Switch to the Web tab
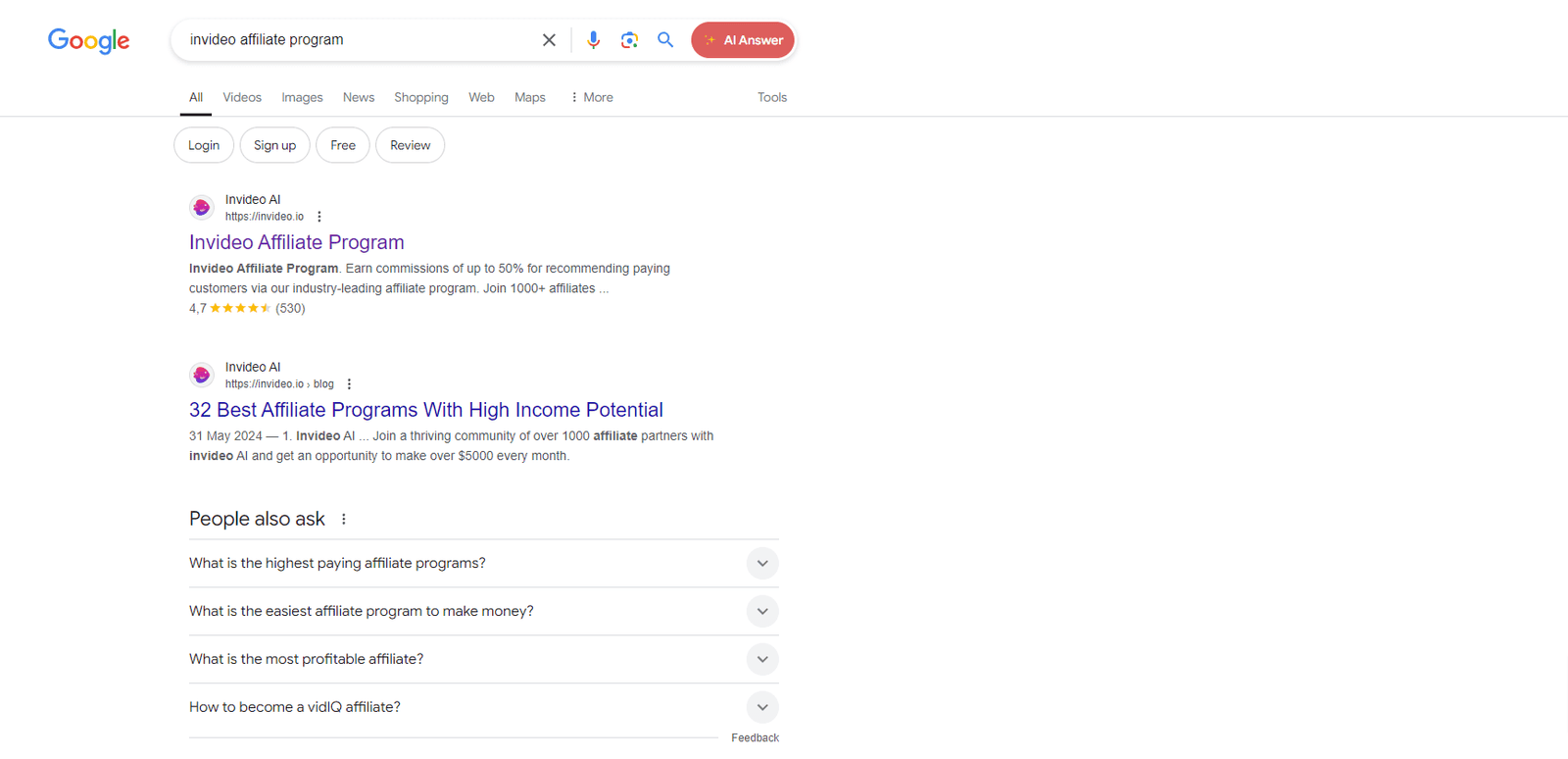This screenshot has width=1568, height=759. pyautogui.click(x=481, y=97)
